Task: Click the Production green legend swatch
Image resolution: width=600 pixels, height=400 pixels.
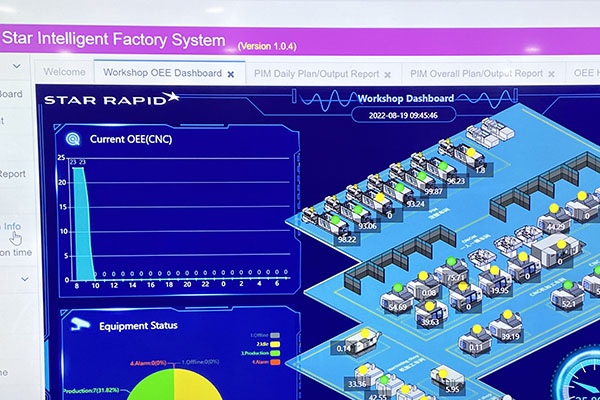Action: click(x=275, y=353)
